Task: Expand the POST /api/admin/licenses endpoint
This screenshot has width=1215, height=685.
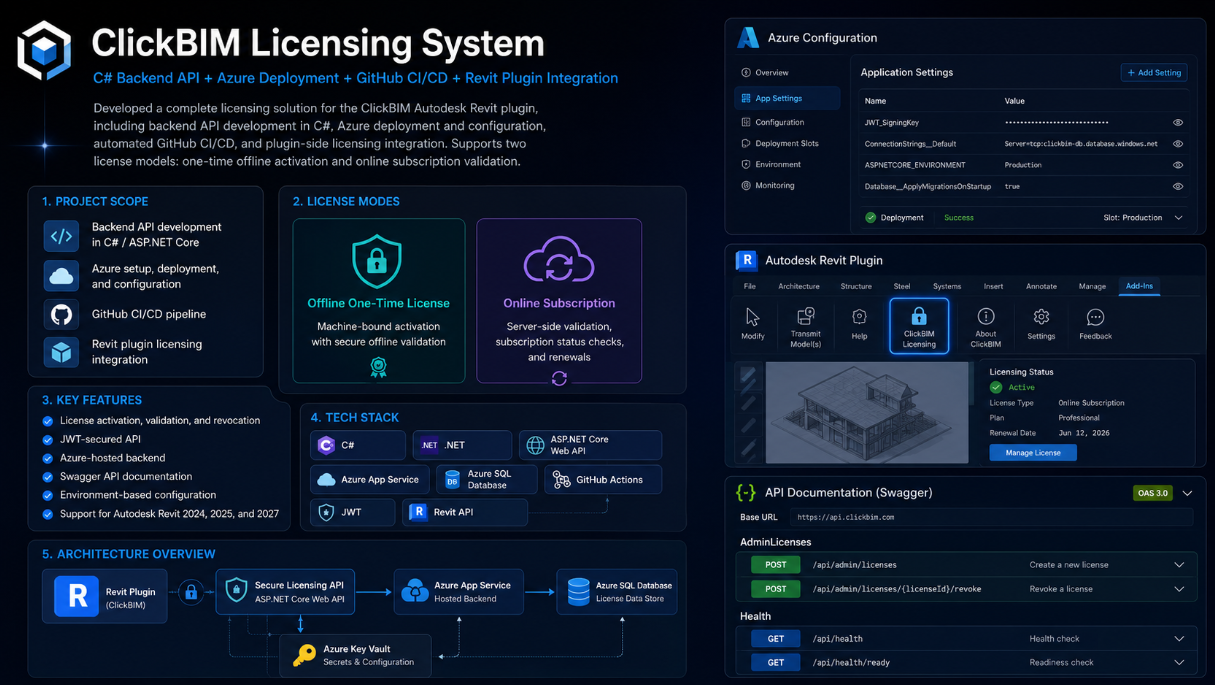Action: pyautogui.click(x=1179, y=565)
